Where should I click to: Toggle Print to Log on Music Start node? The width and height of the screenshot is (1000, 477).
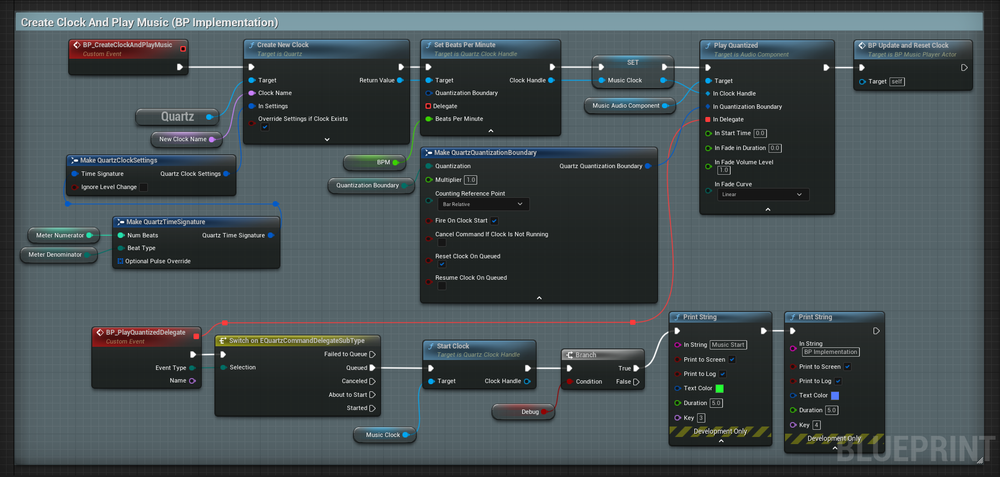pyautogui.click(x=723, y=374)
